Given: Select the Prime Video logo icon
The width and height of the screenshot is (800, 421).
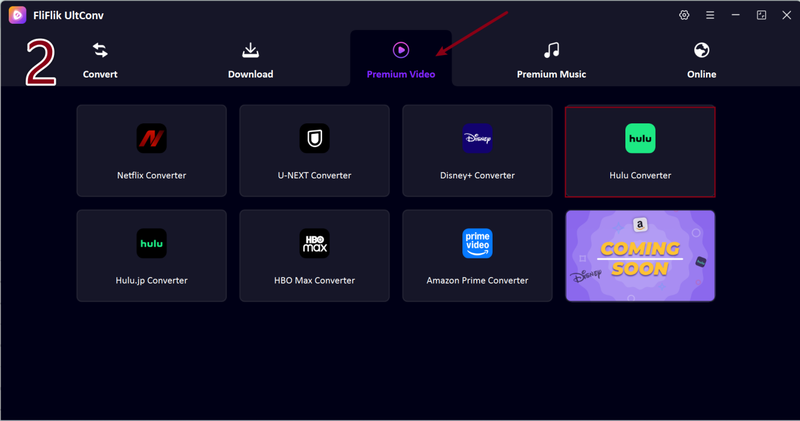Looking at the screenshot, I should pyautogui.click(x=477, y=243).
